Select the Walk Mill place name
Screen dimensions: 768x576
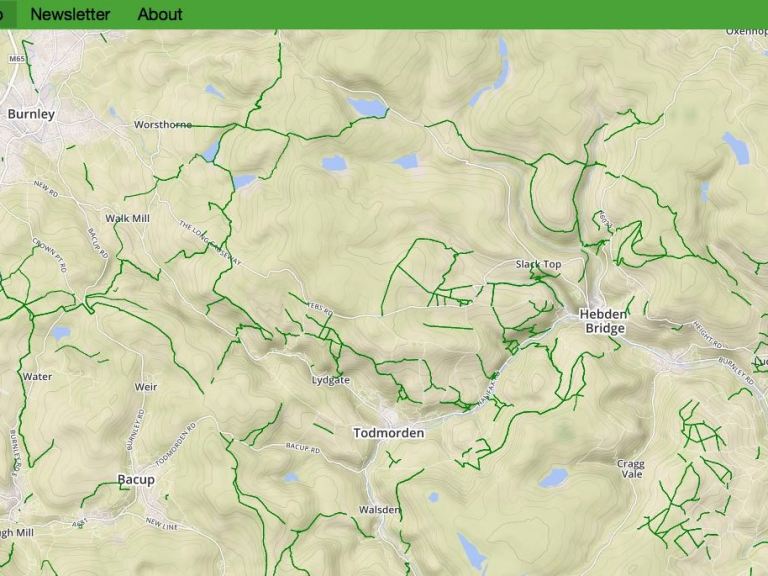point(128,218)
